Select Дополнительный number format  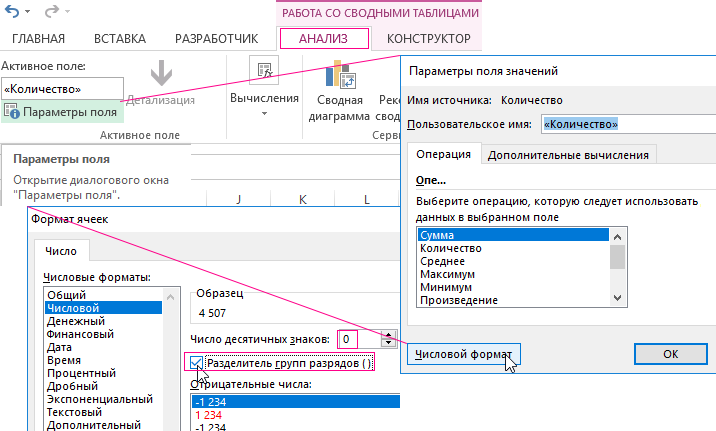click(x=104, y=425)
